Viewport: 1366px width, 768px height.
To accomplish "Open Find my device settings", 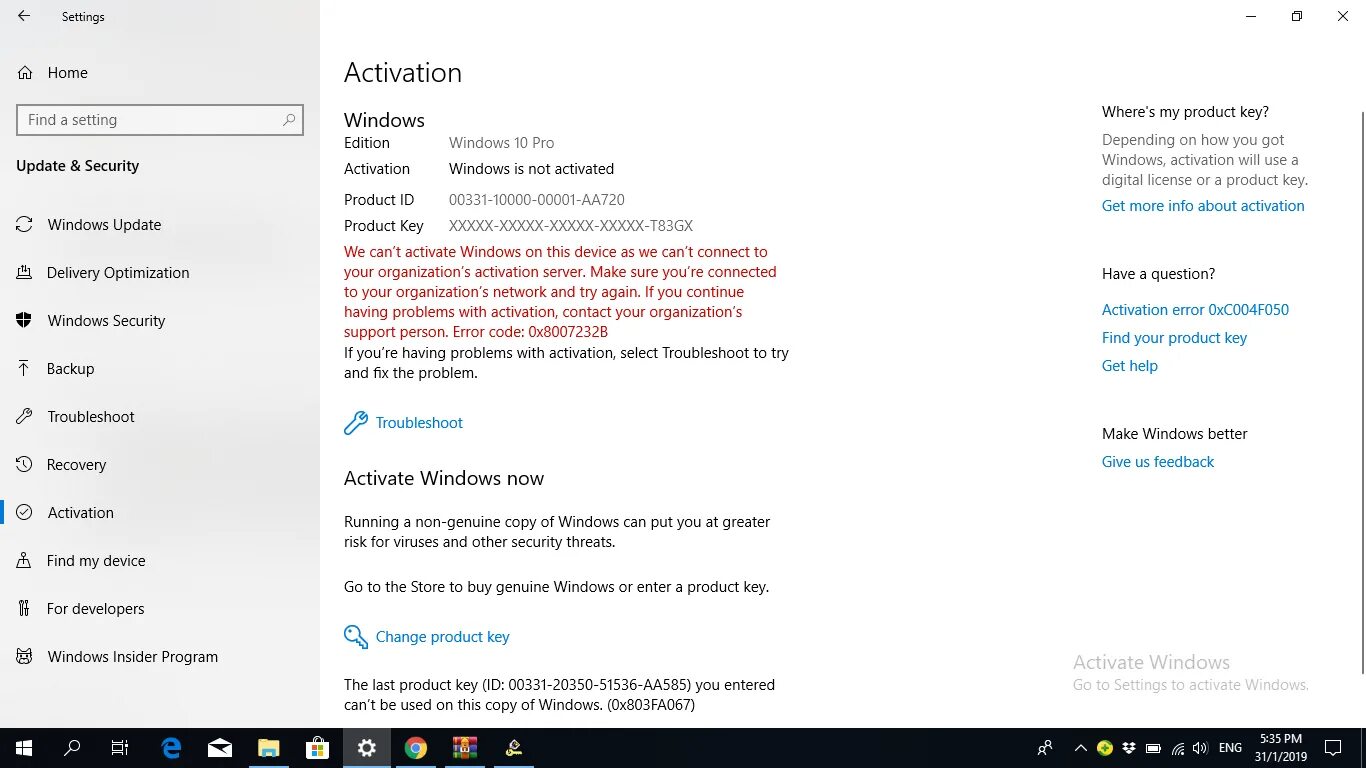I will 160,560.
